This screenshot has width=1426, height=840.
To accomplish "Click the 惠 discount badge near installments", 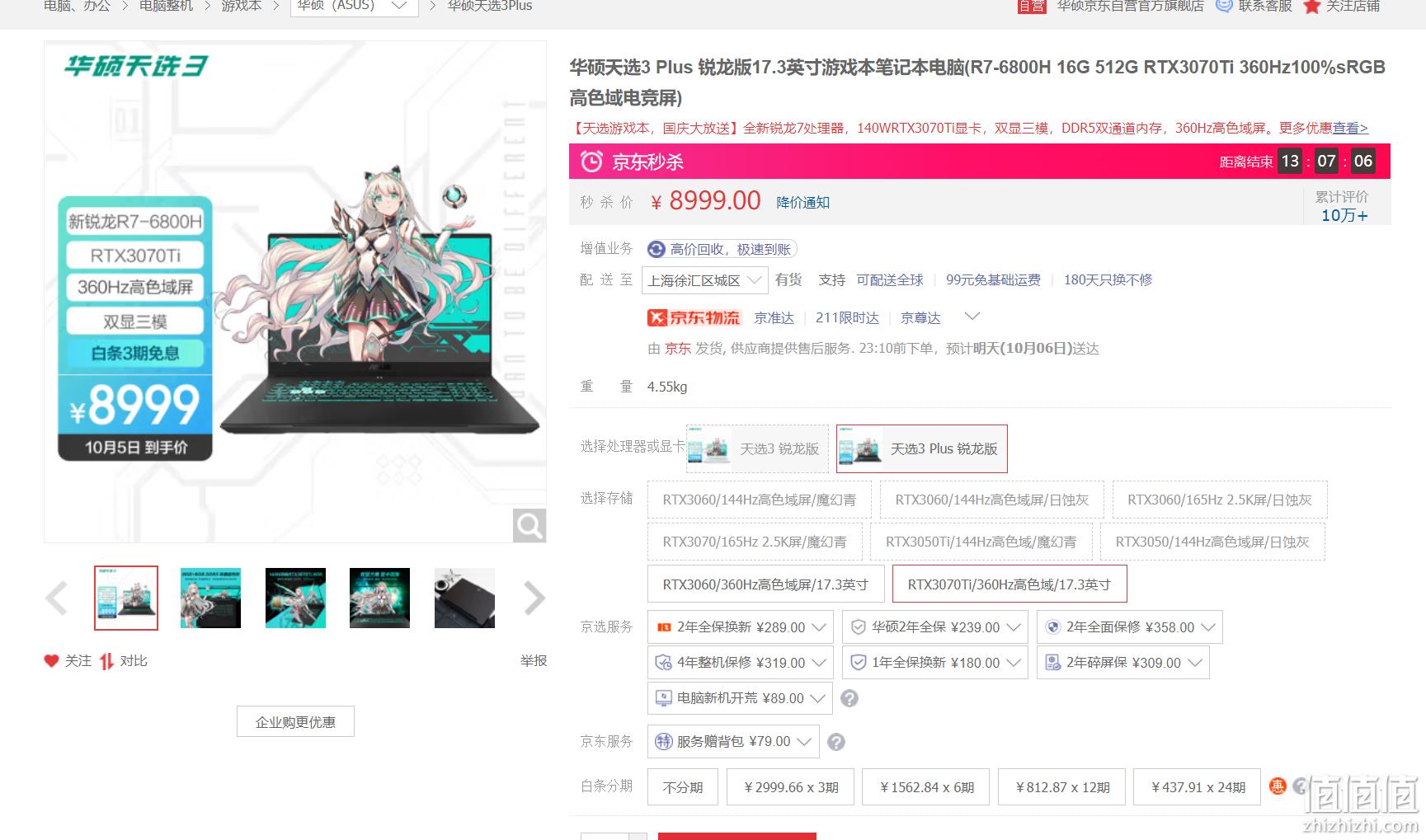I will tap(1278, 786).
